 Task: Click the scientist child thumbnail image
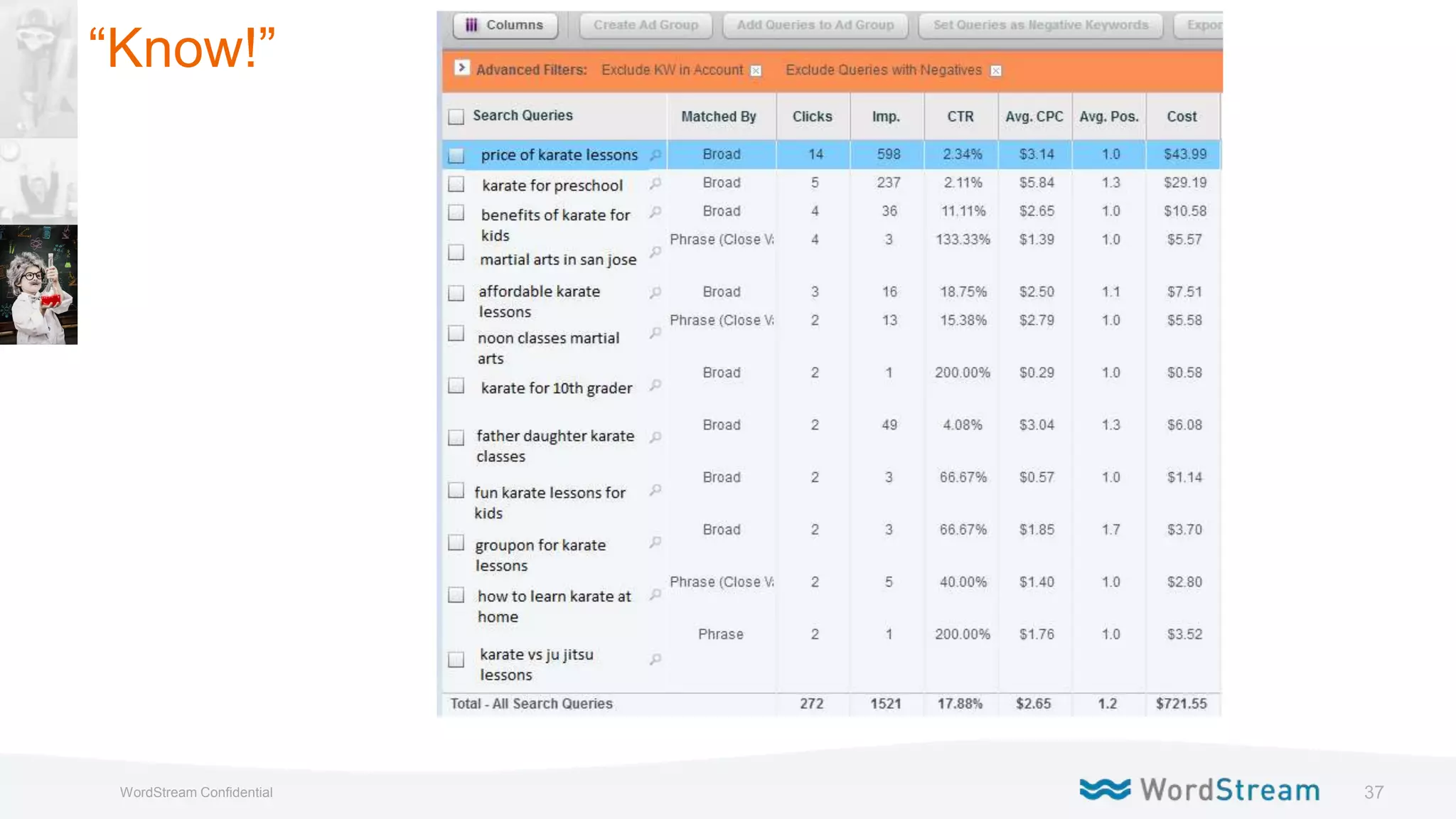click(38, 284)
